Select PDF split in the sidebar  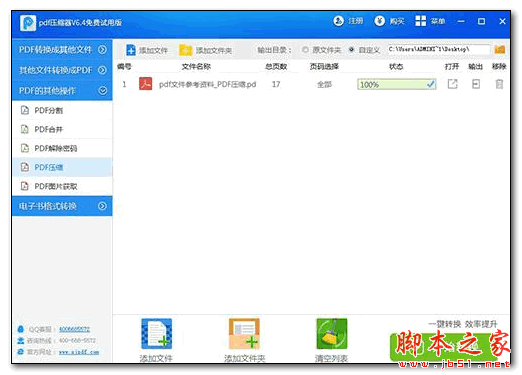(x=62, y=110)
